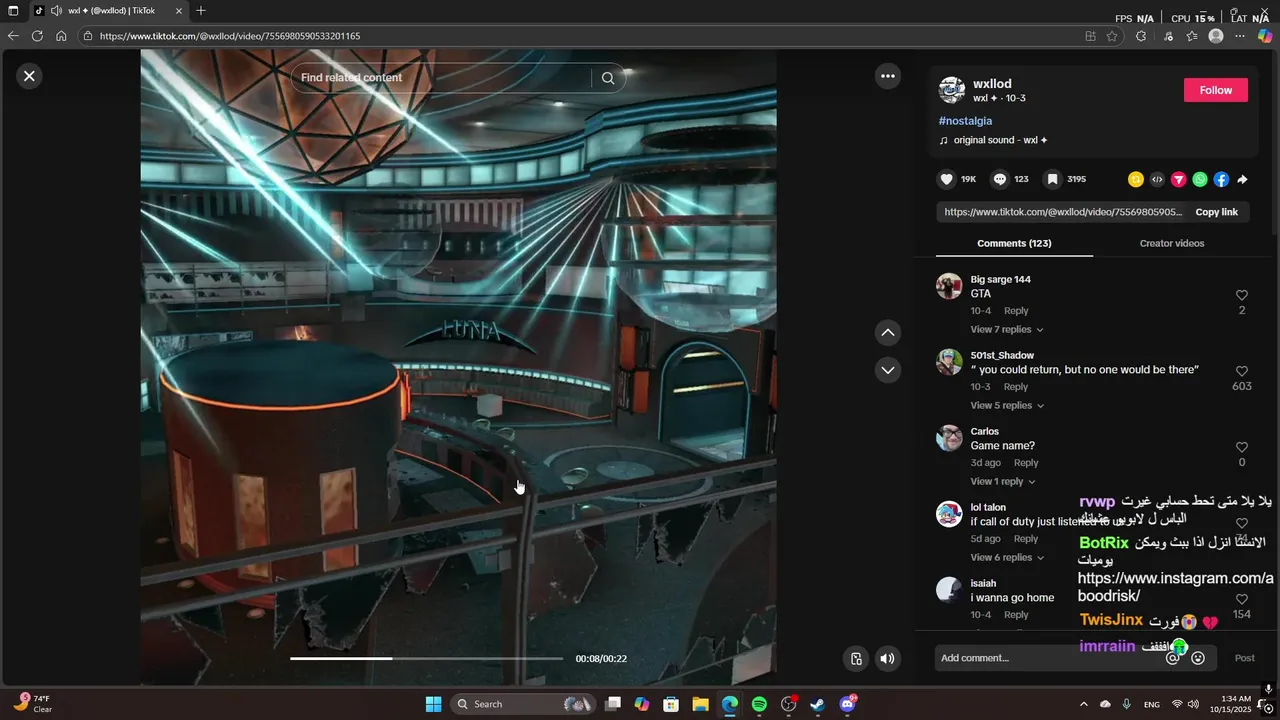Expand View 1 reply under Carlos

[1002, 482]
